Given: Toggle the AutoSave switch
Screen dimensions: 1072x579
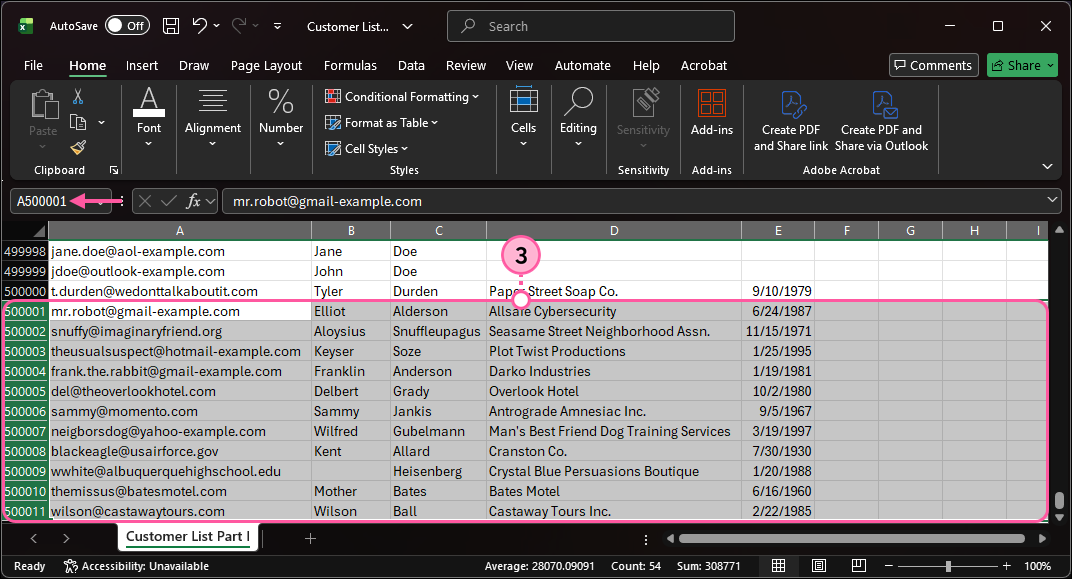Looking at the screenshot, I should pos(127,26).
